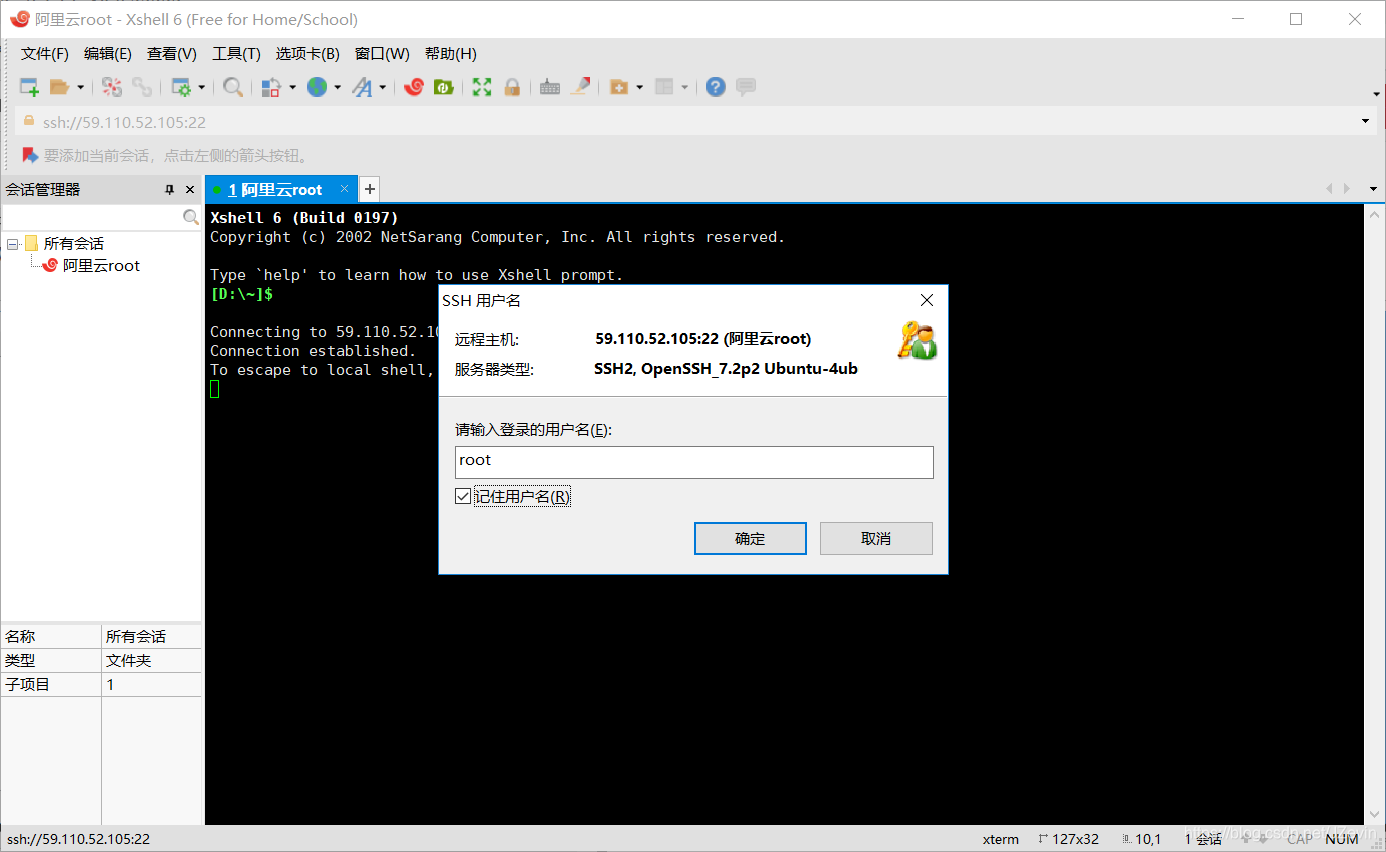The image size is (1386, 852).
Task: Click the Disconnect toolbar icon
Action: tap(112, 87)
